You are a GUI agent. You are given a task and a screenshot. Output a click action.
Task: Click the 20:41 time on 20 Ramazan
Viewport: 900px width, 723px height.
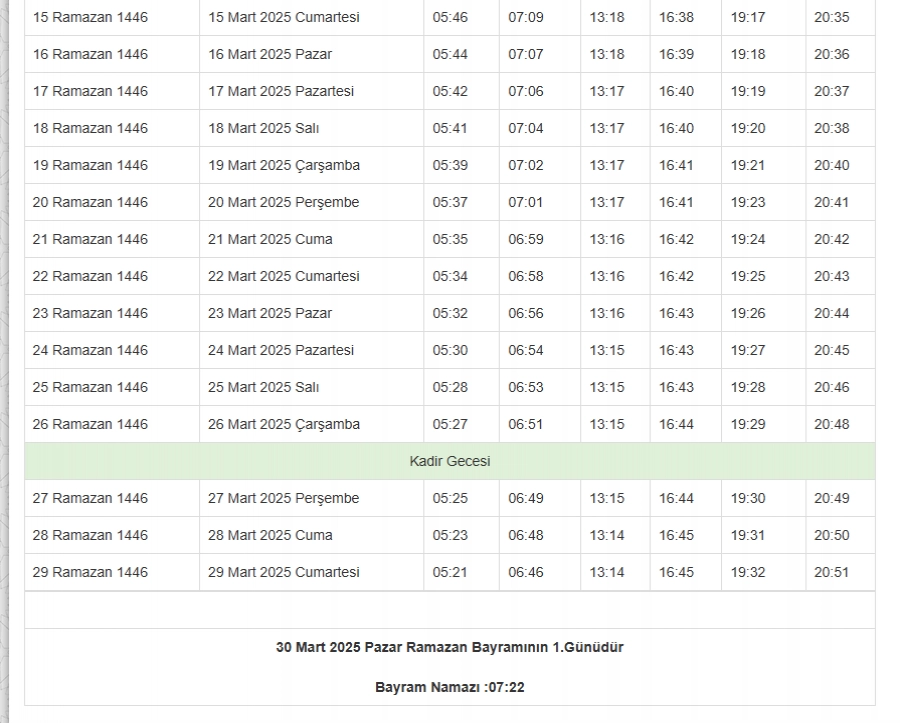click(831, 202)
